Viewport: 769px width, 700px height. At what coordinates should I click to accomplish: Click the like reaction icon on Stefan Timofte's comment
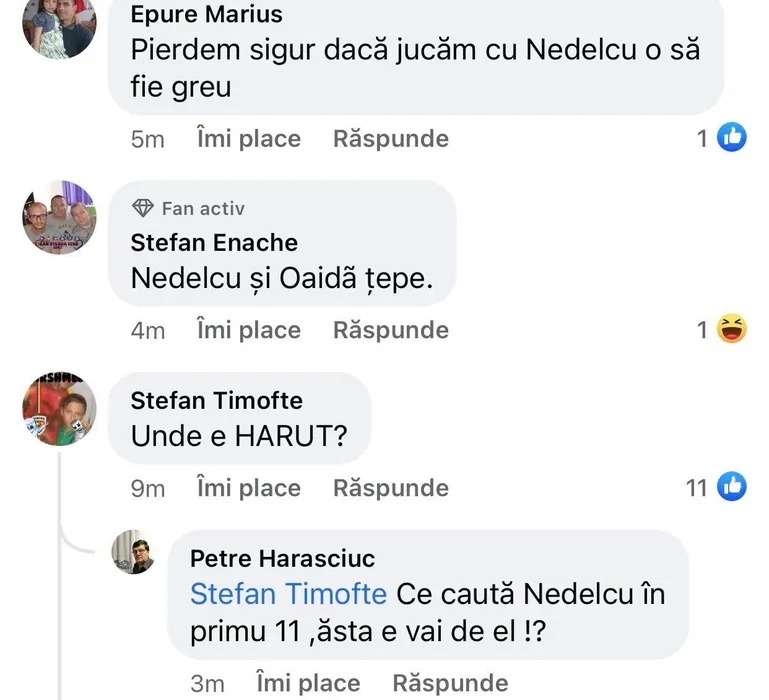(733, 487)
